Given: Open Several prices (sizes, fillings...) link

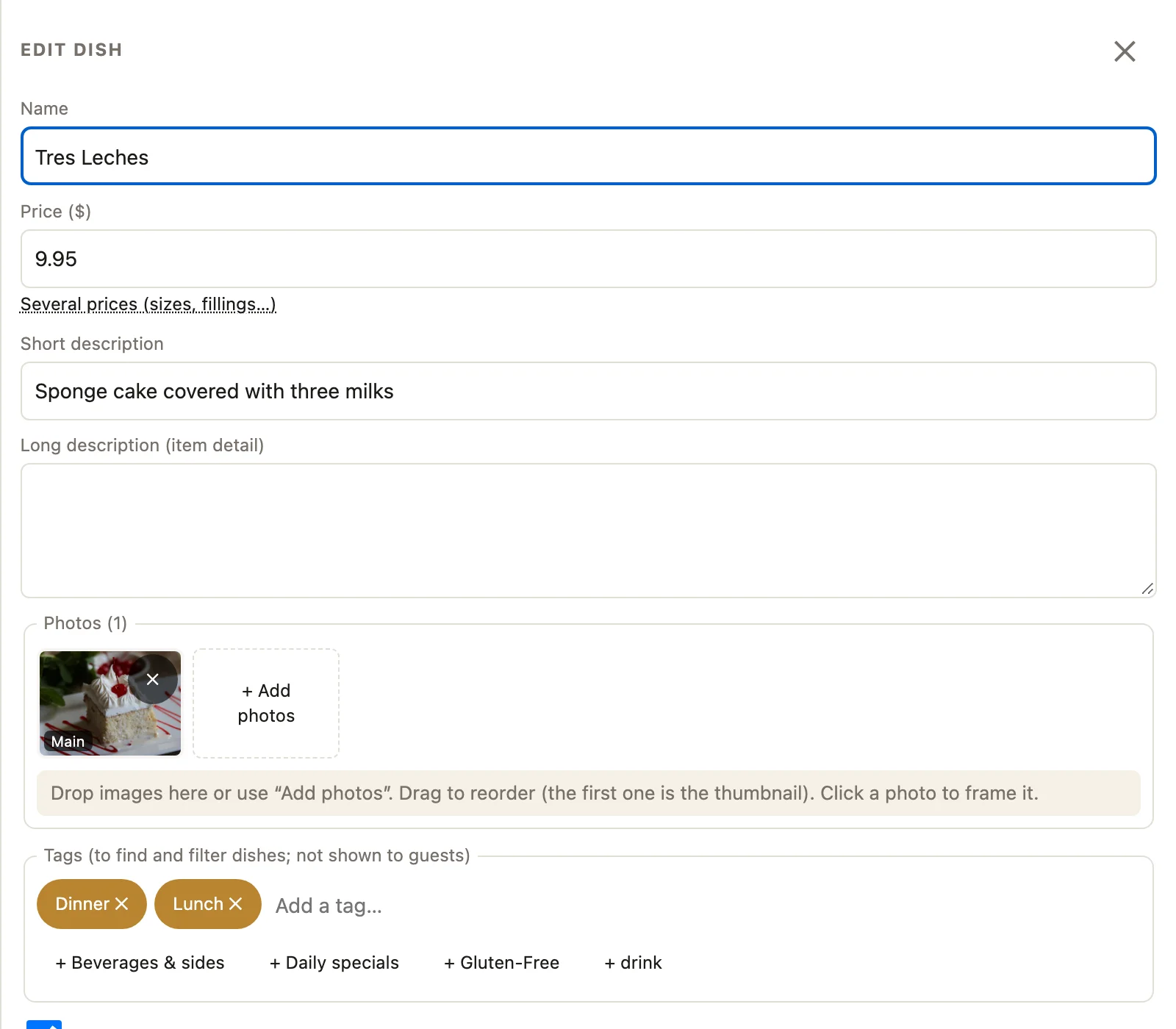Looking at the screenshot, I should [148, 304].
